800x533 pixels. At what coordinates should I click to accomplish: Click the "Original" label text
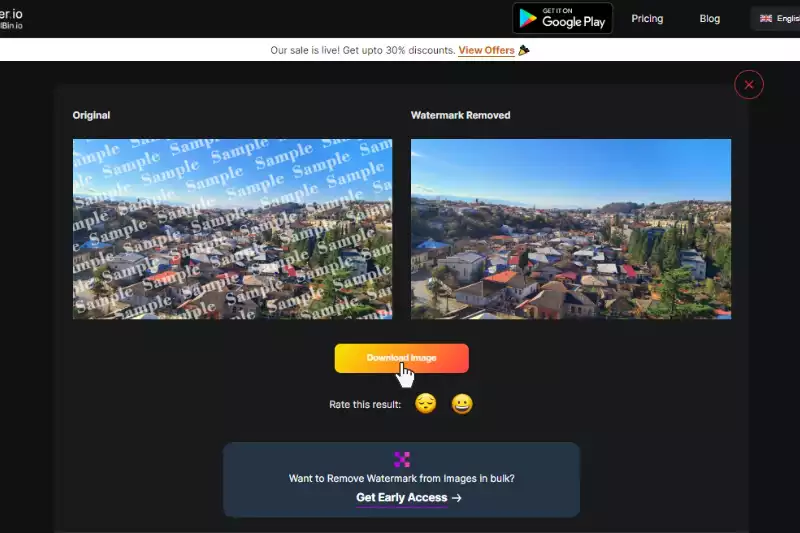coord(91,115)
